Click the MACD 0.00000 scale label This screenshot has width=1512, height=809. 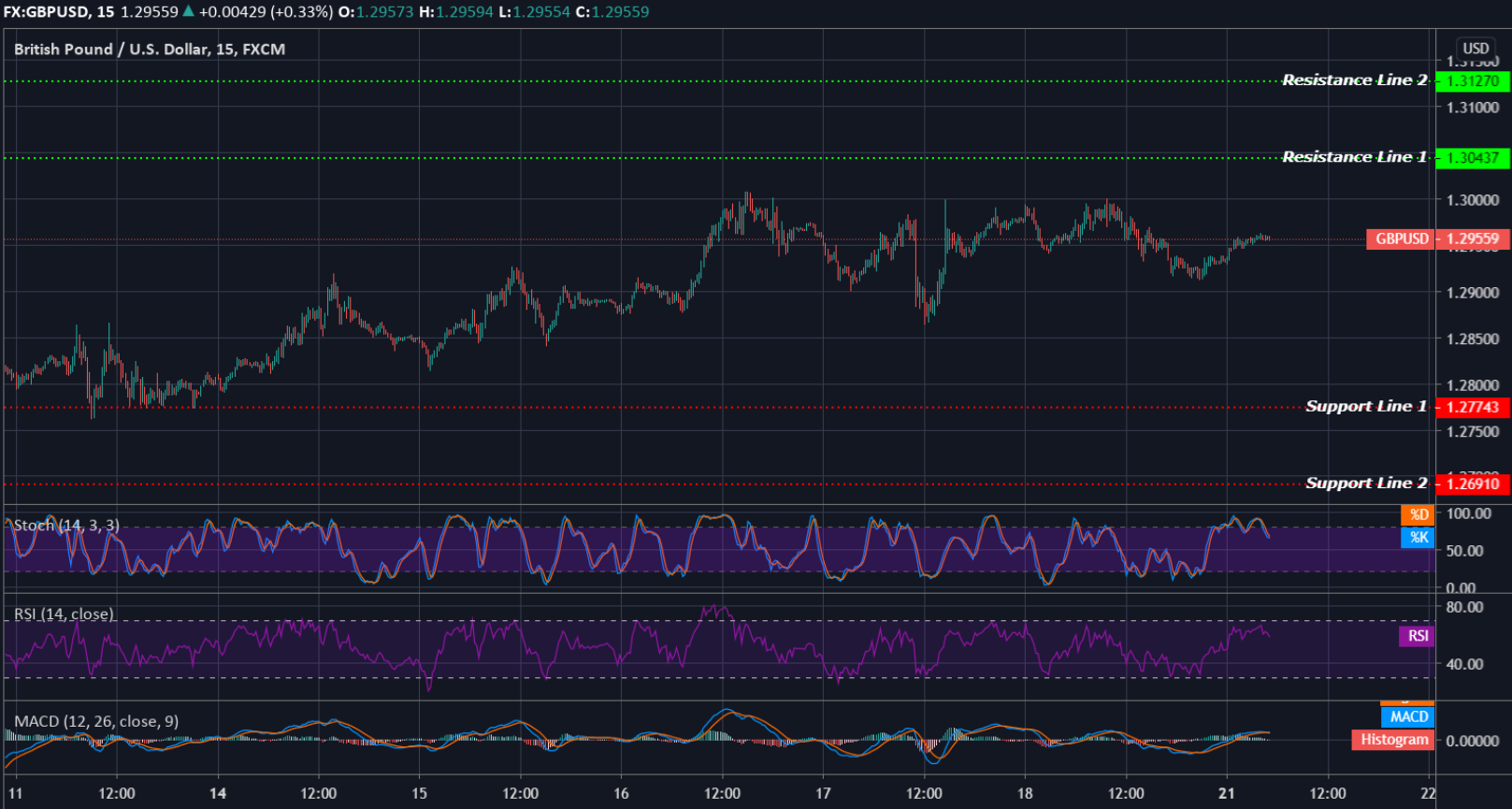1473,741
